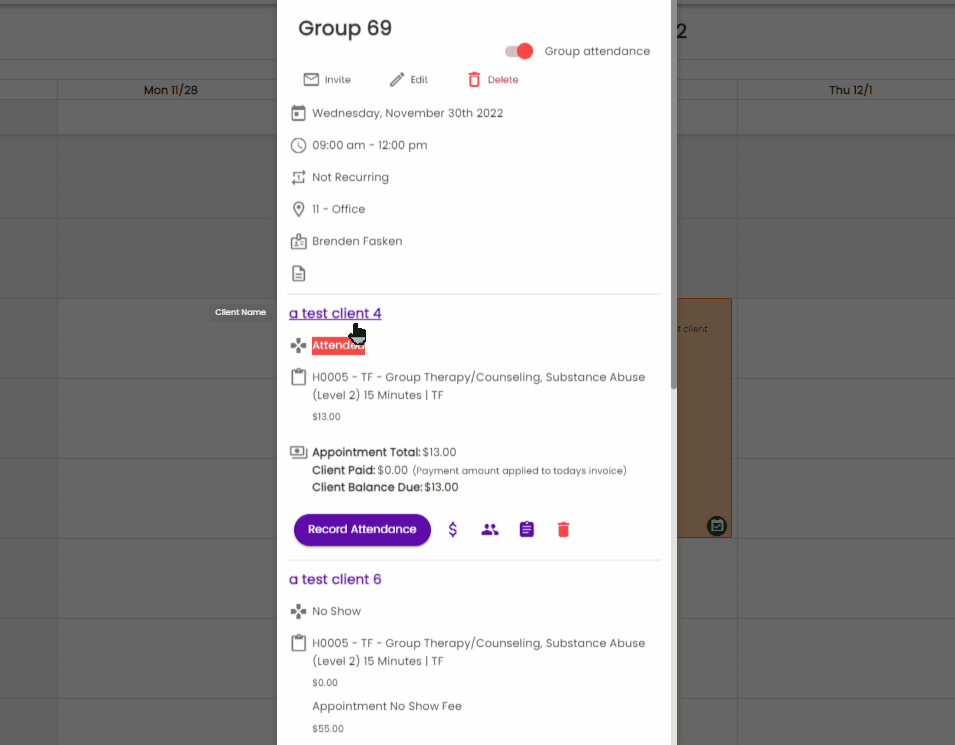The height and width of the screenshot is (745, 955).
Task: Click the 'Not Recurring' recurrence icon
Action: [x=298, y=177]
